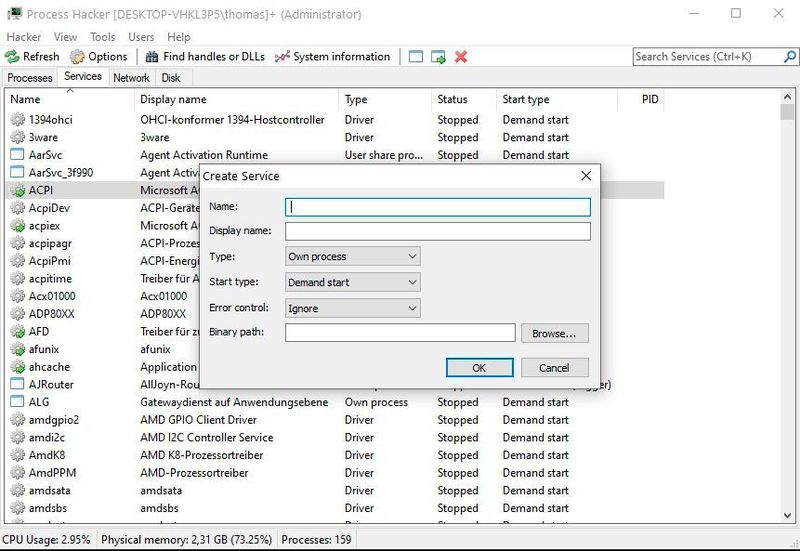Screen dimensions: 800x551
Task: Open the Error control dropdown
Action: [353, 308]
